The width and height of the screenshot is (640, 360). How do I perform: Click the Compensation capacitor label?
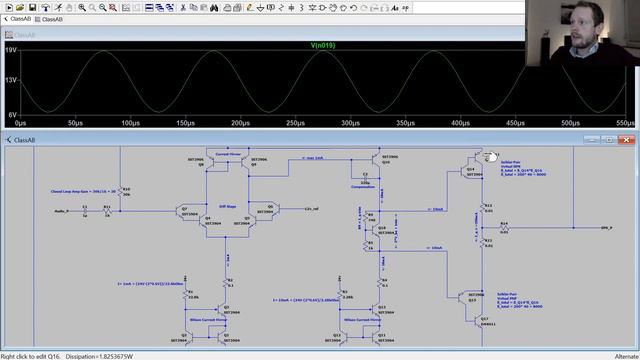coord(363,187)
